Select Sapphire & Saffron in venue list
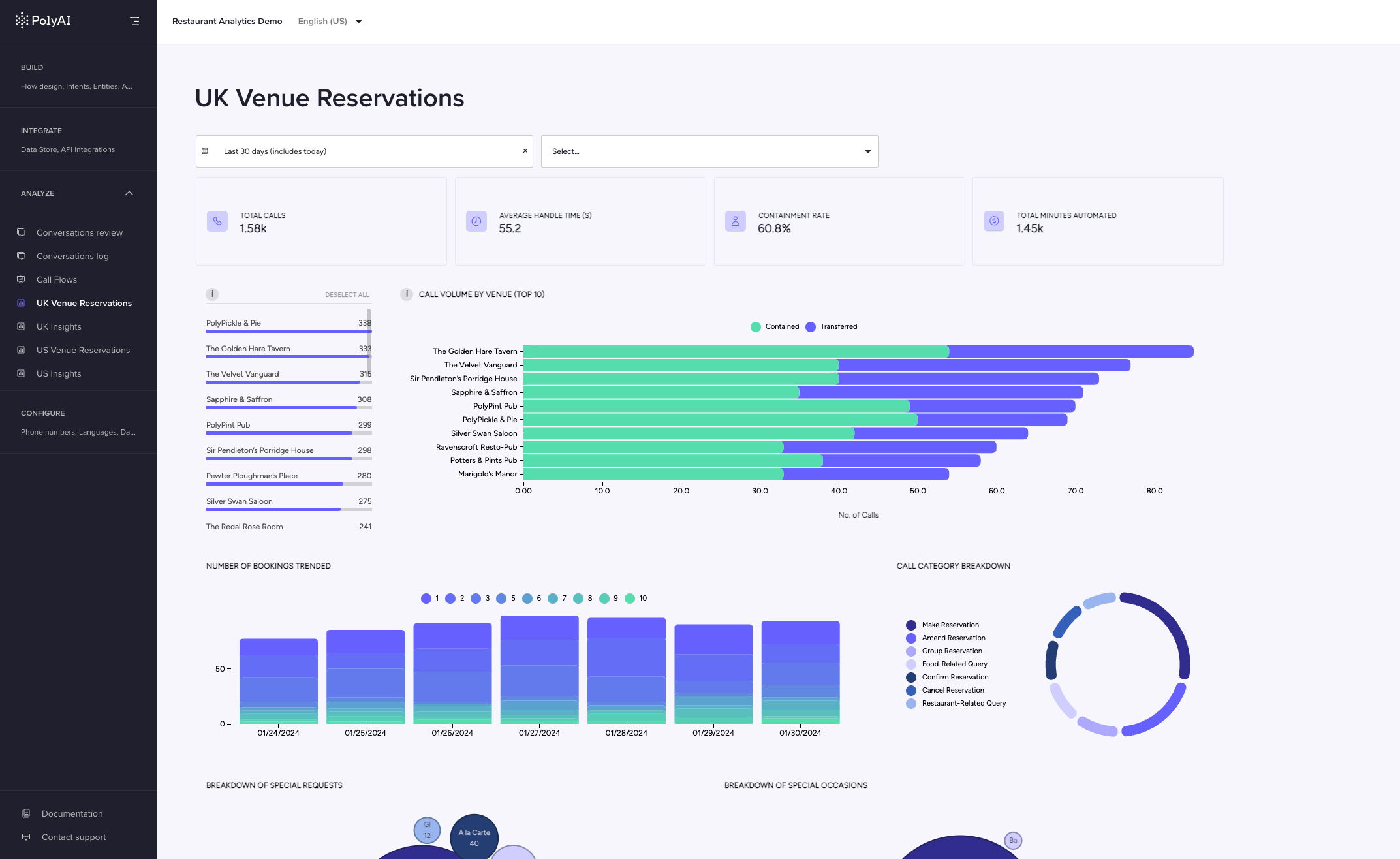This screenshot has width=1400, height=859. click(x=288, y=401)
